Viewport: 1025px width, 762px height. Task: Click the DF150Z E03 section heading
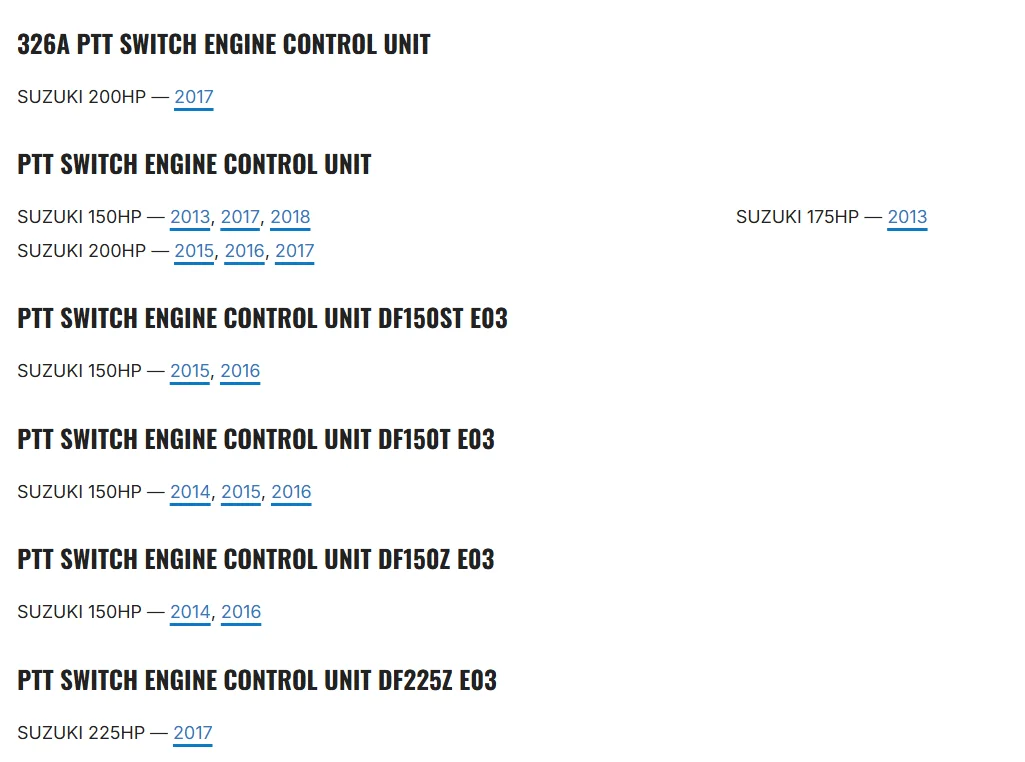(x=256, y=559)
